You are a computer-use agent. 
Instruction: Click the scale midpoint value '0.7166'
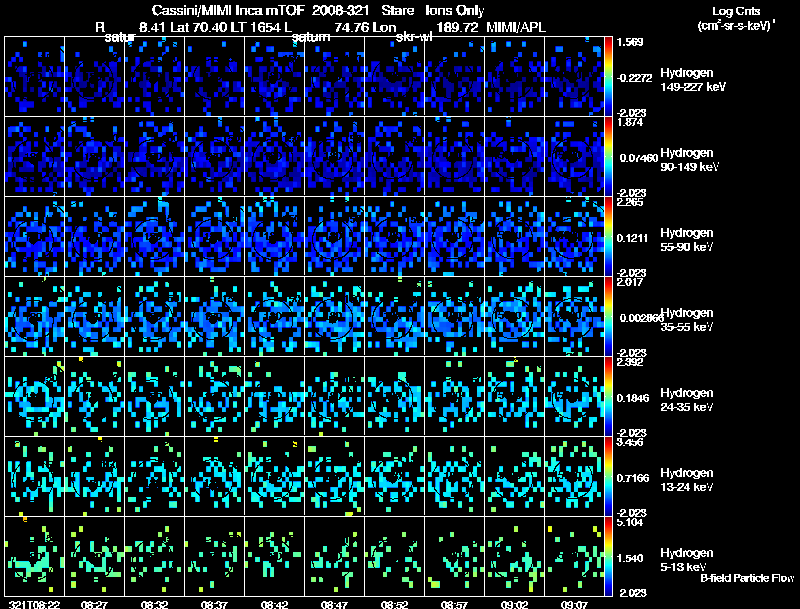click(633, 478)
